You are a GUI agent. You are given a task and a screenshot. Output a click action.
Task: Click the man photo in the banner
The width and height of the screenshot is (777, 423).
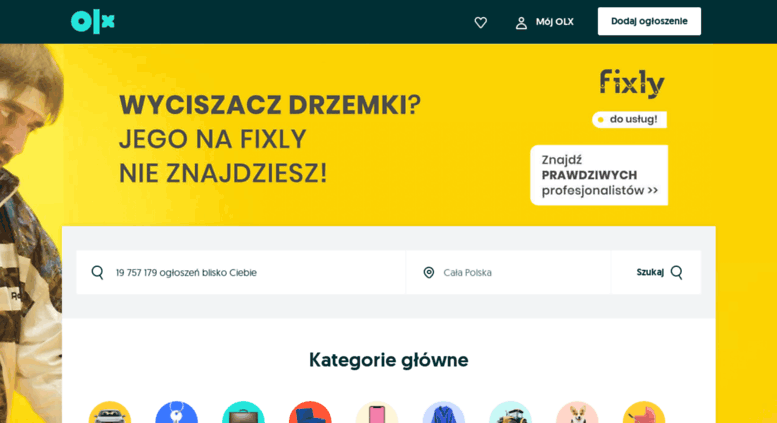[x=31, y=233]
